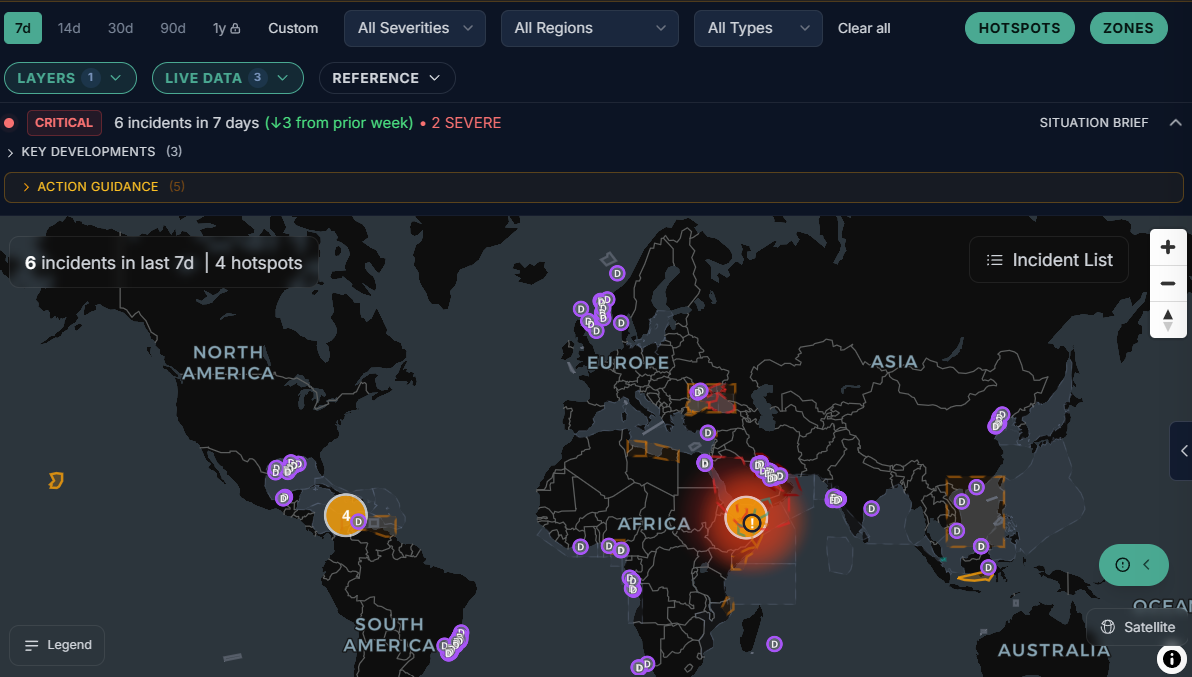
Task: Open the green alert panel pill
Action: pyautogui.click(x=1133, y=565)
